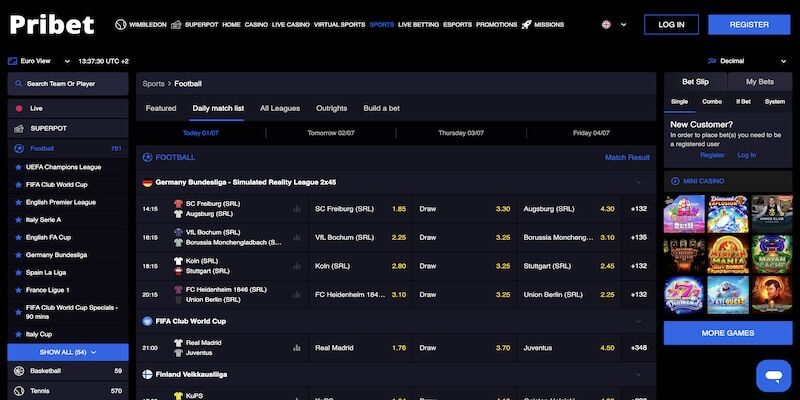800x400 pixels.
Task: Click the Mini Casino play icon
Action: pos(676,181)
